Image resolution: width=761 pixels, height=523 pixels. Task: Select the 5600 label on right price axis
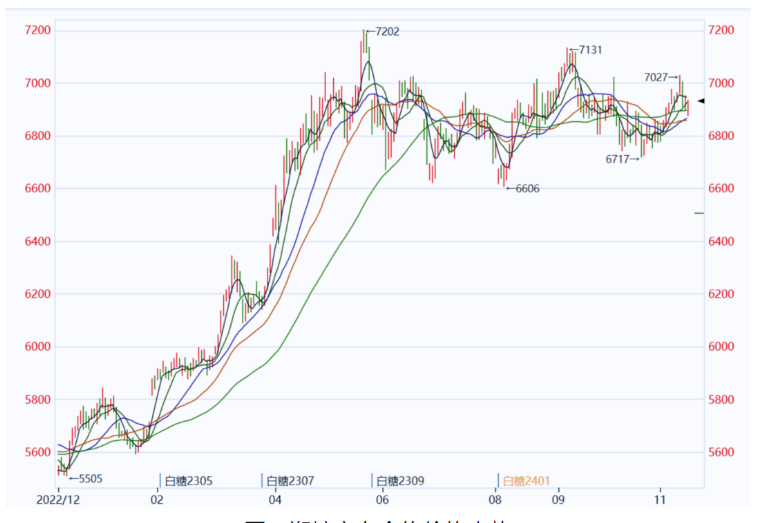point(721,452)
